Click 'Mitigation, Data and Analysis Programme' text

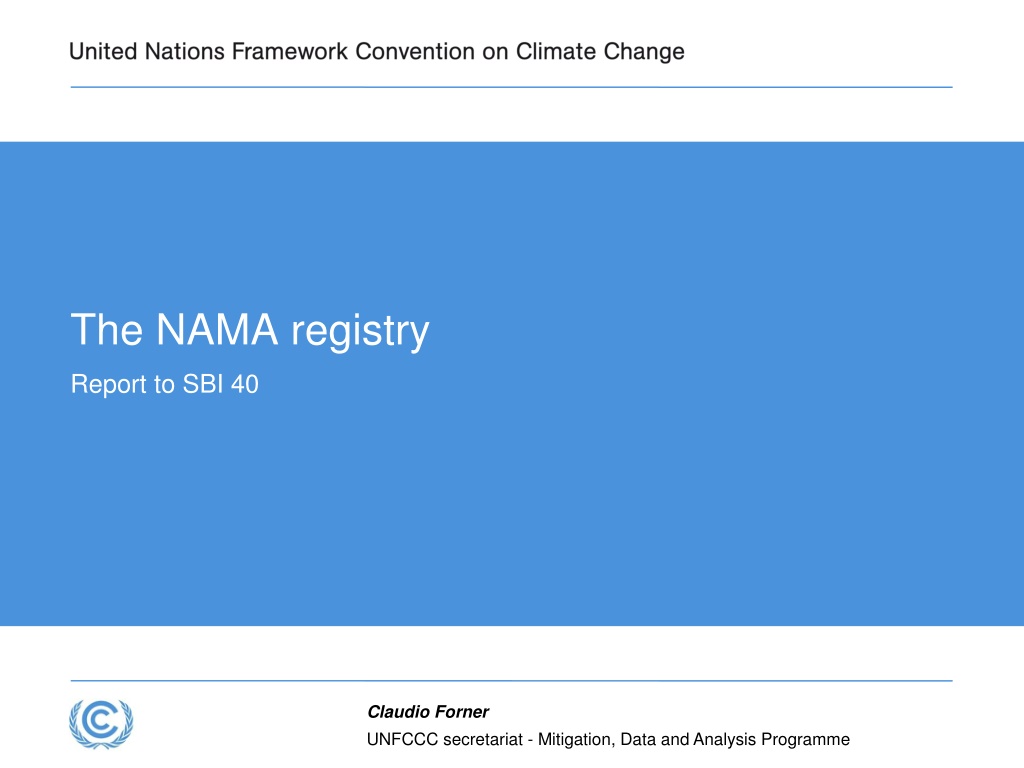click(694, 740)
